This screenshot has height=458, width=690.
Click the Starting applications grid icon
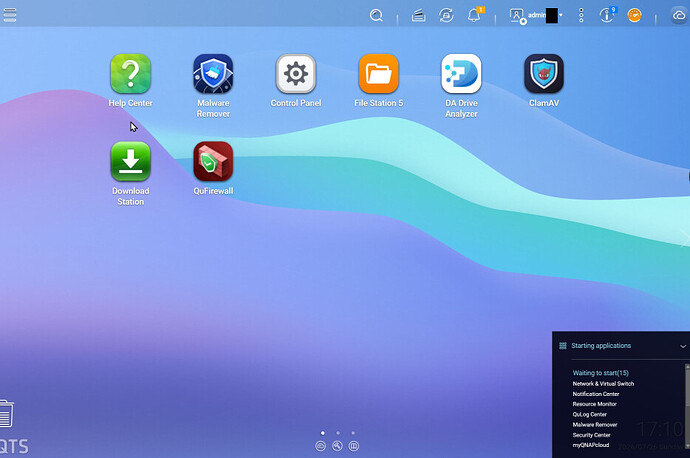[x=563, y=346]
